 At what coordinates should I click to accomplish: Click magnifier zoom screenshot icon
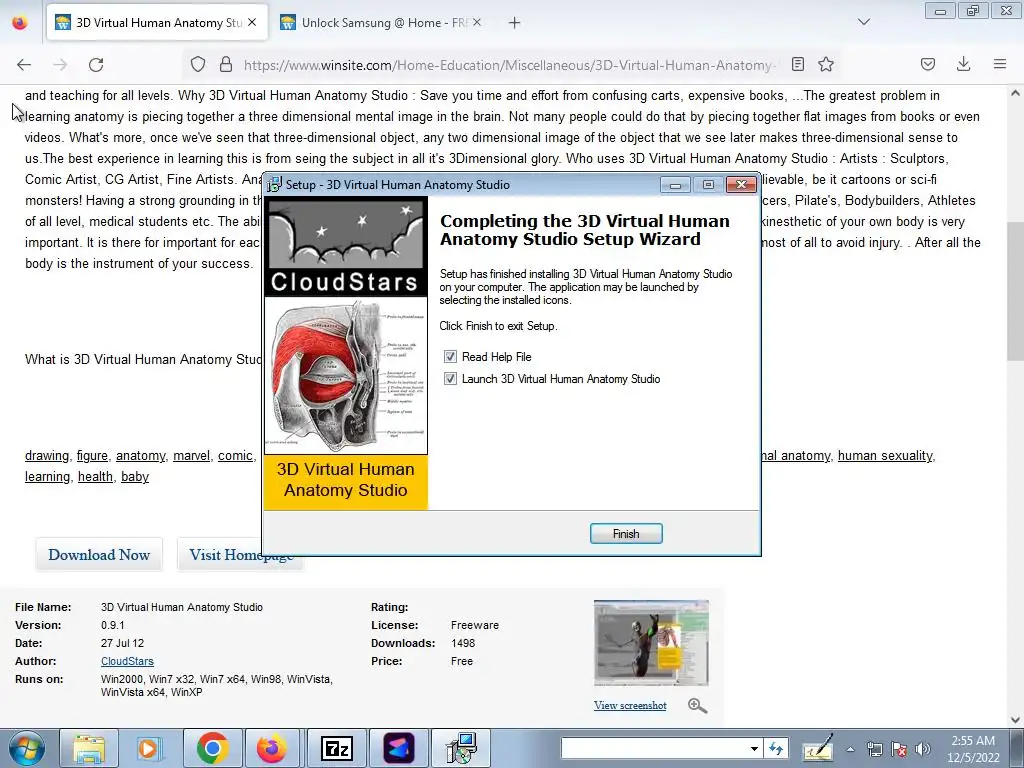pos(697,705)
